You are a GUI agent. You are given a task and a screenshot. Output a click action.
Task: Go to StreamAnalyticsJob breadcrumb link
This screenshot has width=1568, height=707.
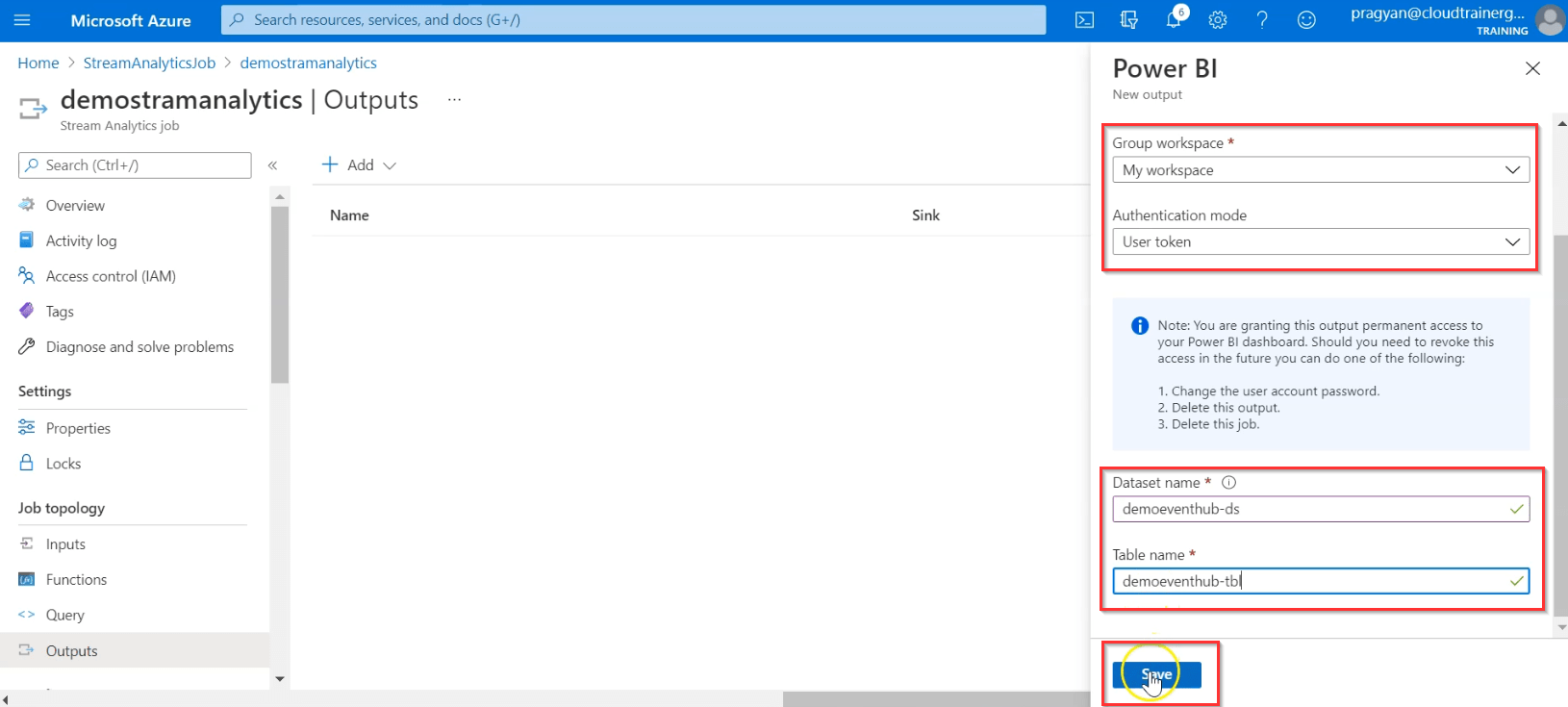[149, 63]
